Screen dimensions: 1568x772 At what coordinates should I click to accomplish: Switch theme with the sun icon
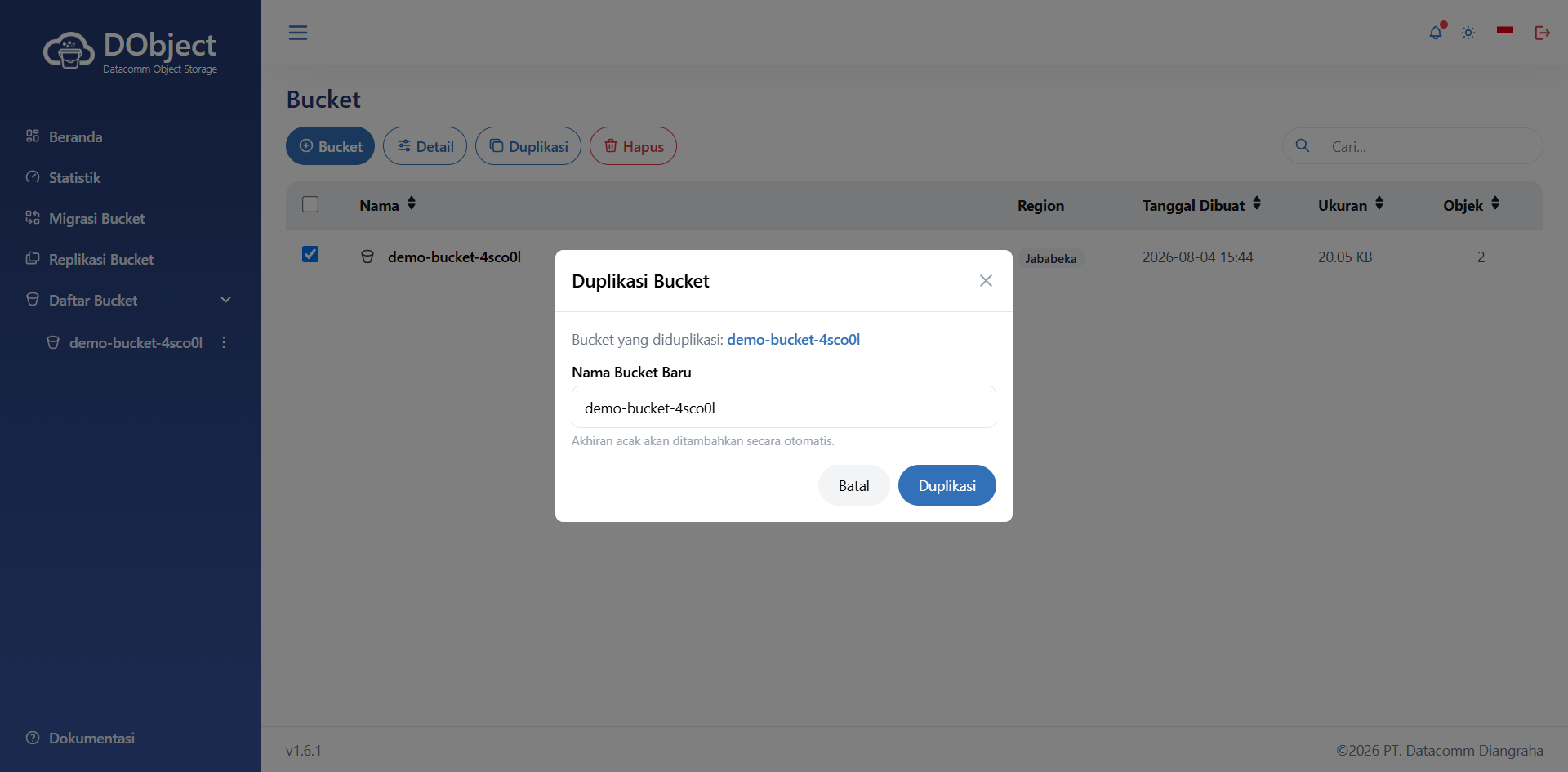coord(1468,33)
